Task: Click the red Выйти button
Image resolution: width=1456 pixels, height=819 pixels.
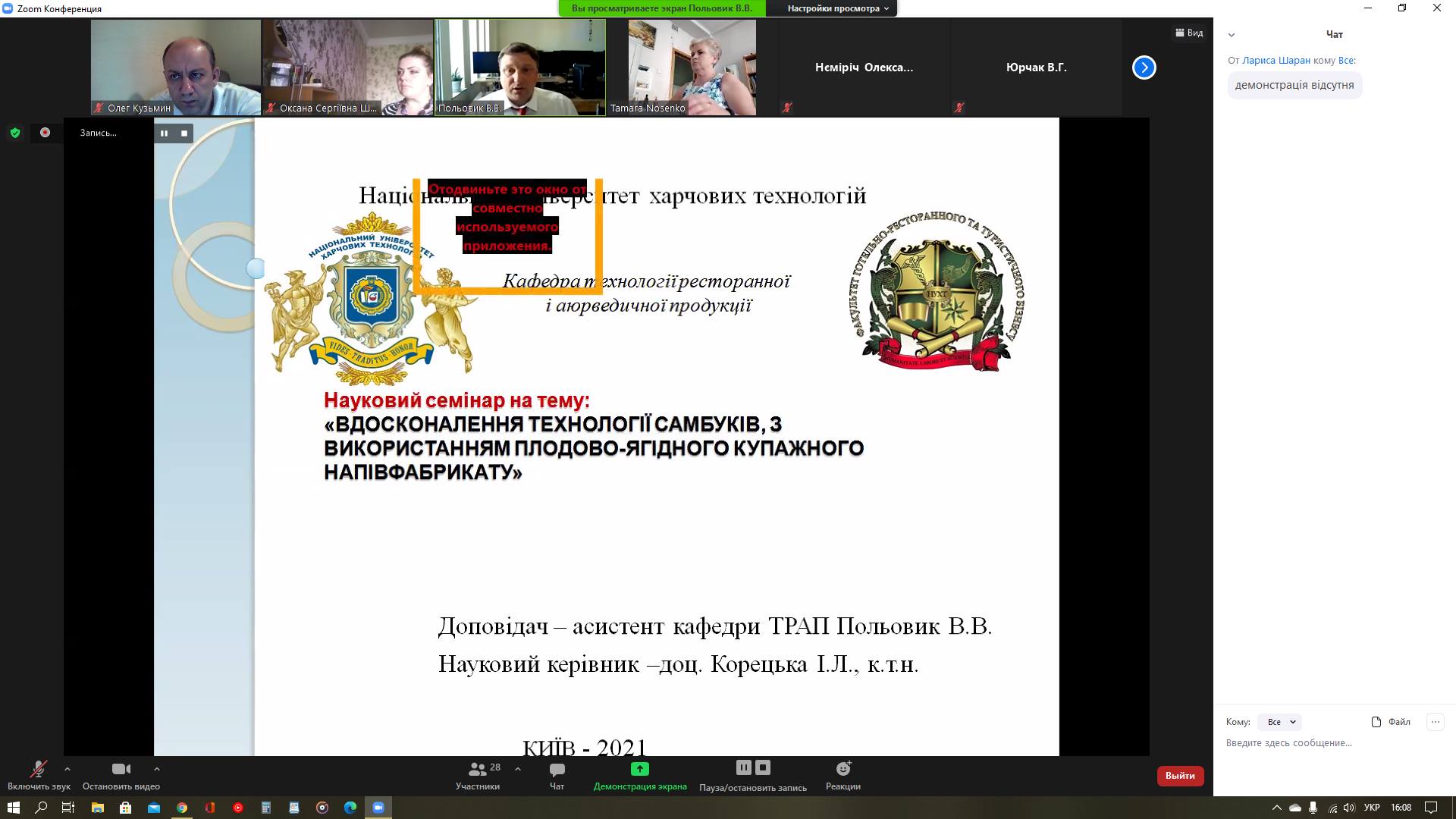Action: [1179, 775]
